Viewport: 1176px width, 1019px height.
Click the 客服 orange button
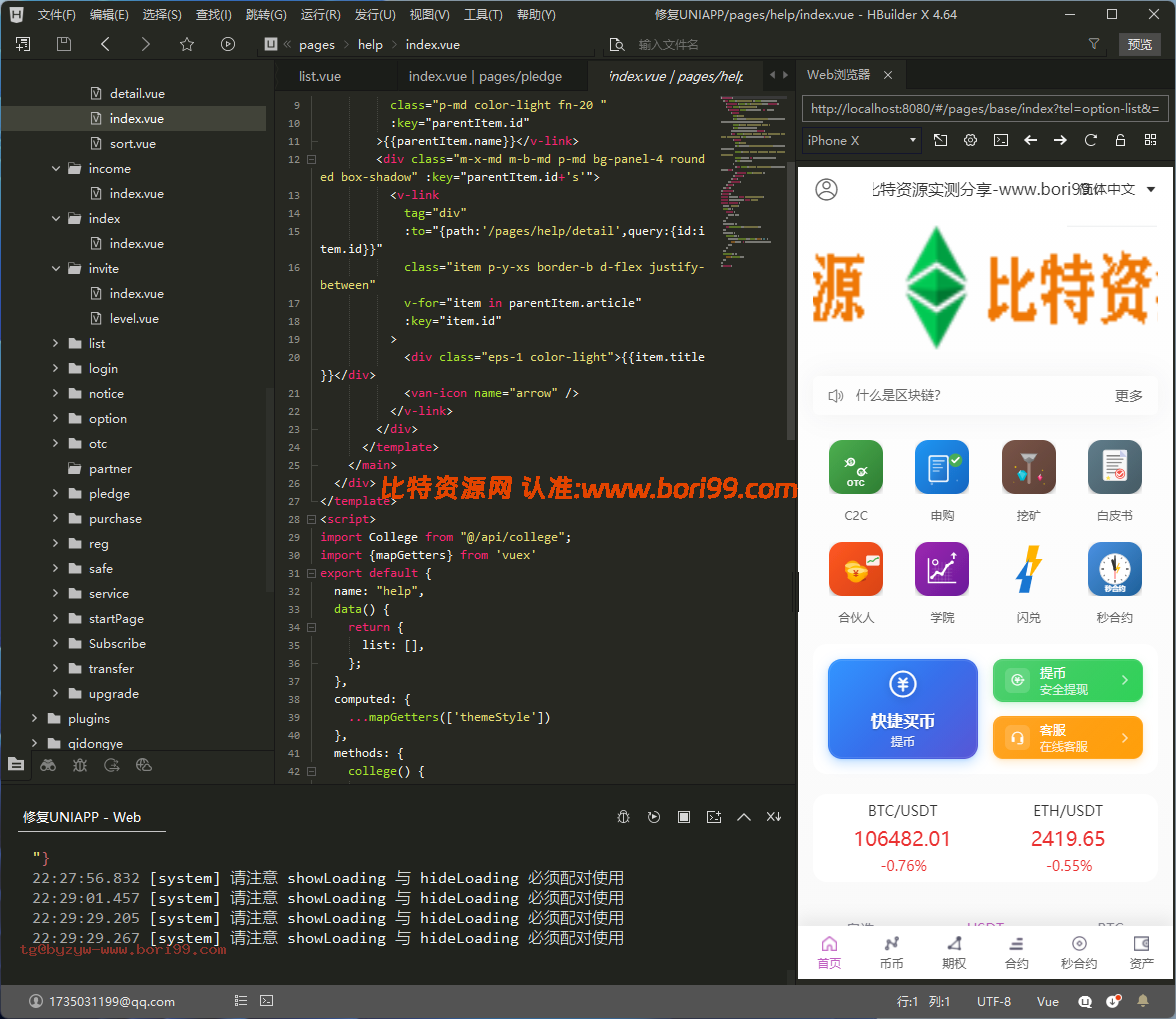point(1067,737)
